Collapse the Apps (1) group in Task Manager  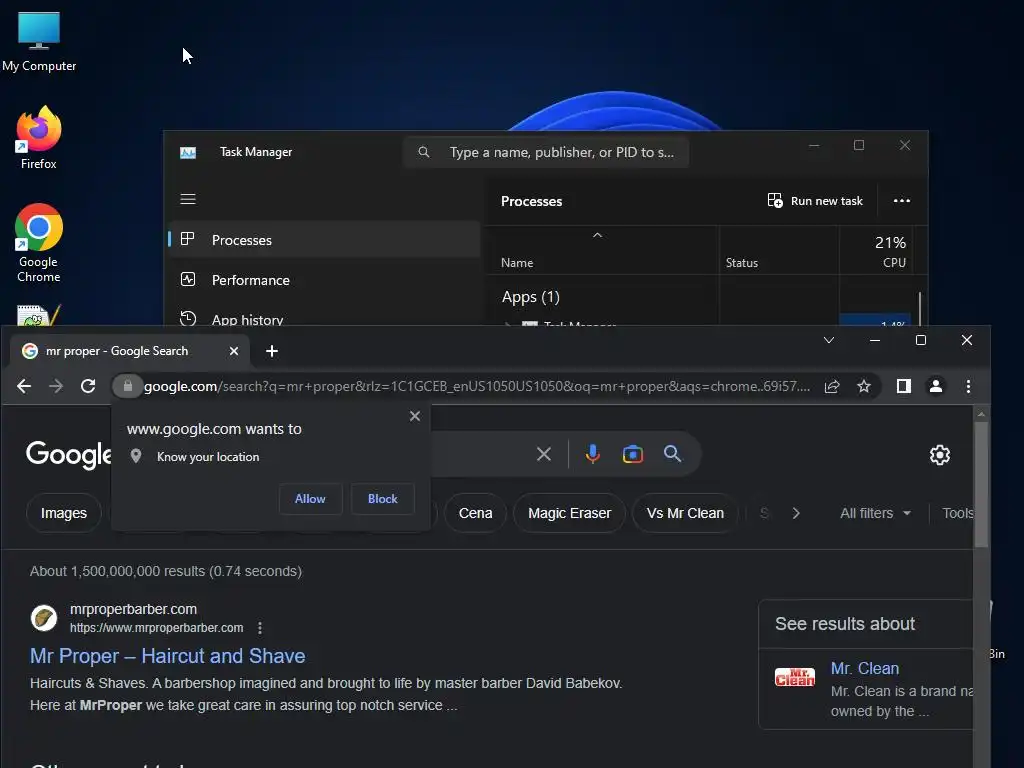[530, 297]
